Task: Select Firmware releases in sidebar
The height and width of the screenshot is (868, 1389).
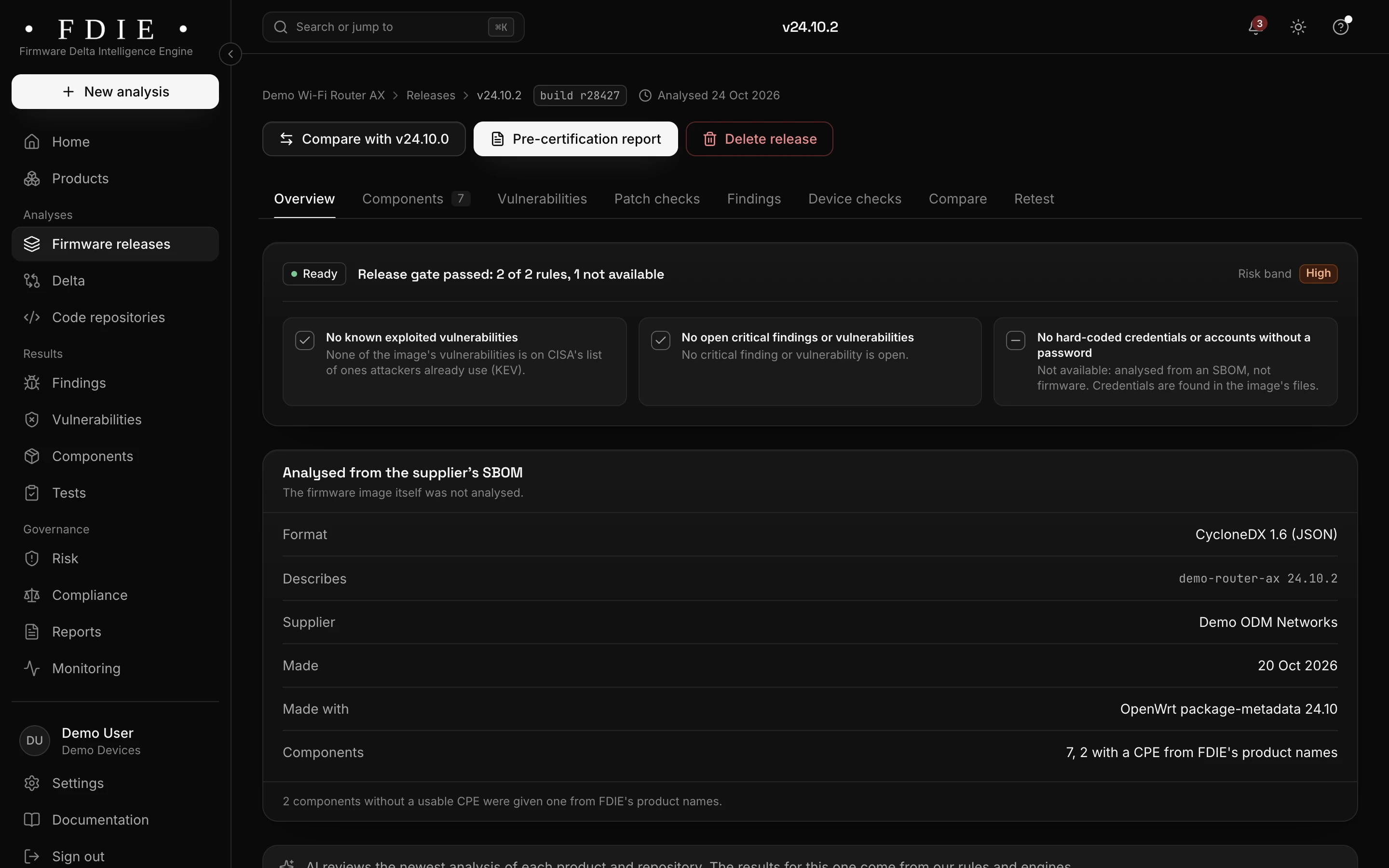Action: (115, 244)
